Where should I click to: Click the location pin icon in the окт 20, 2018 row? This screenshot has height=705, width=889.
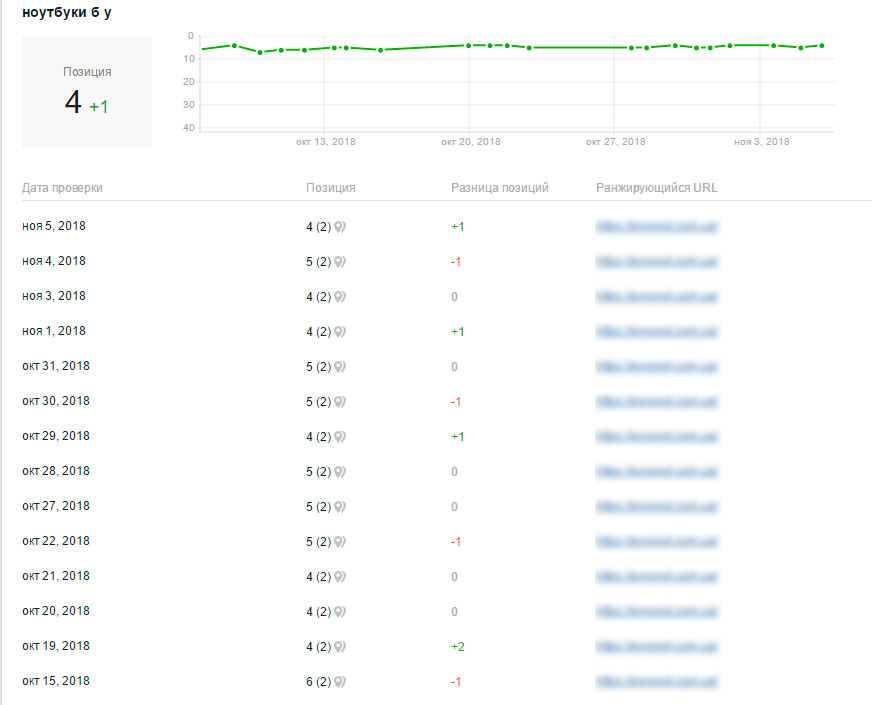point(340,612)
